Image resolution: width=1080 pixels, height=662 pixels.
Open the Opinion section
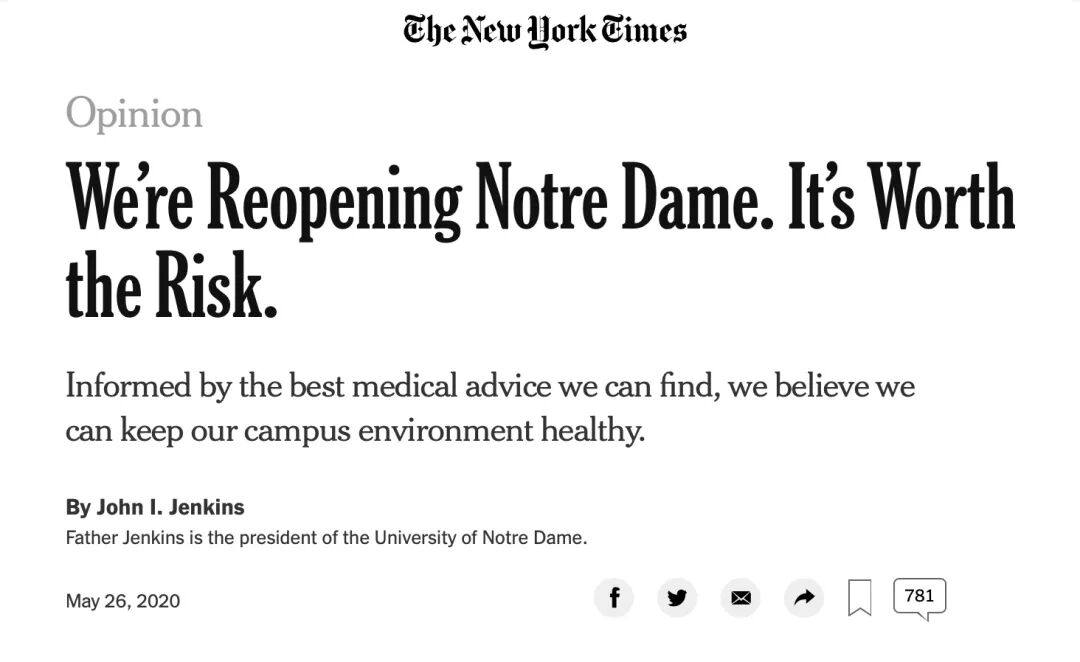(x=134, y=114)
